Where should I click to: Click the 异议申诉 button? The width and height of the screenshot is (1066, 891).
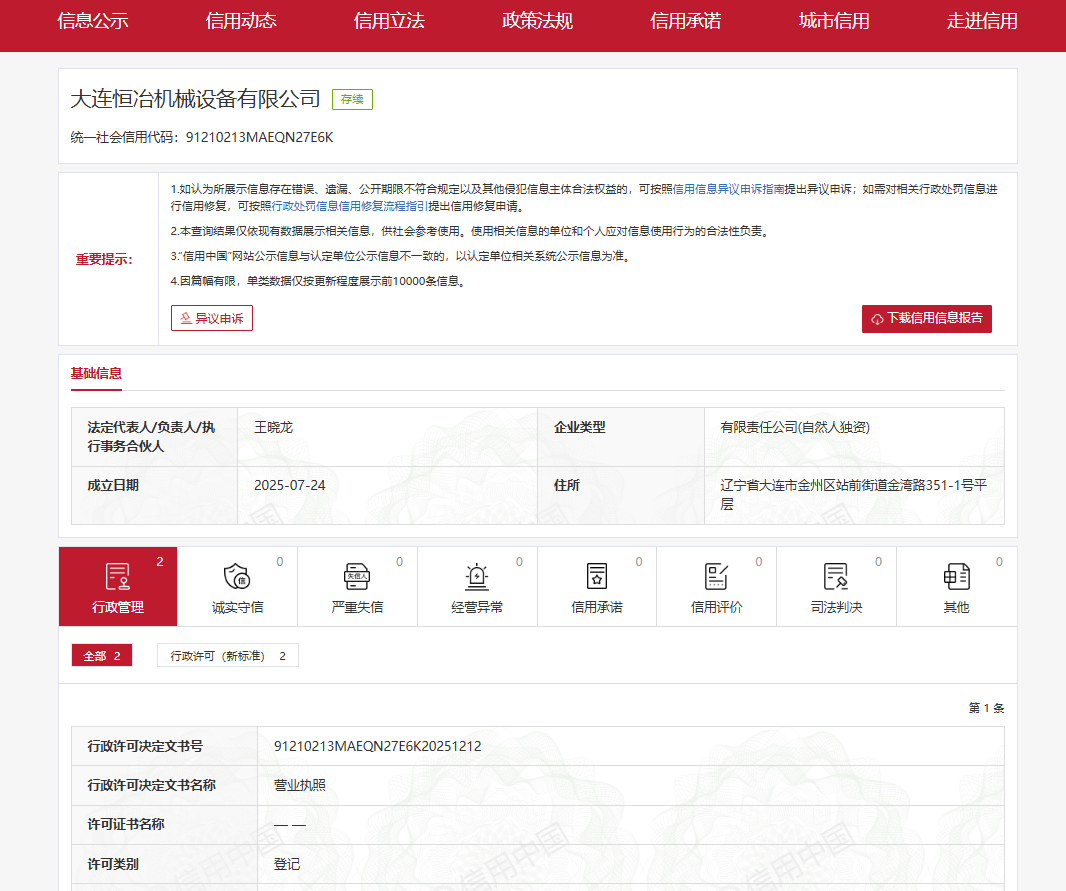(212, 319)
